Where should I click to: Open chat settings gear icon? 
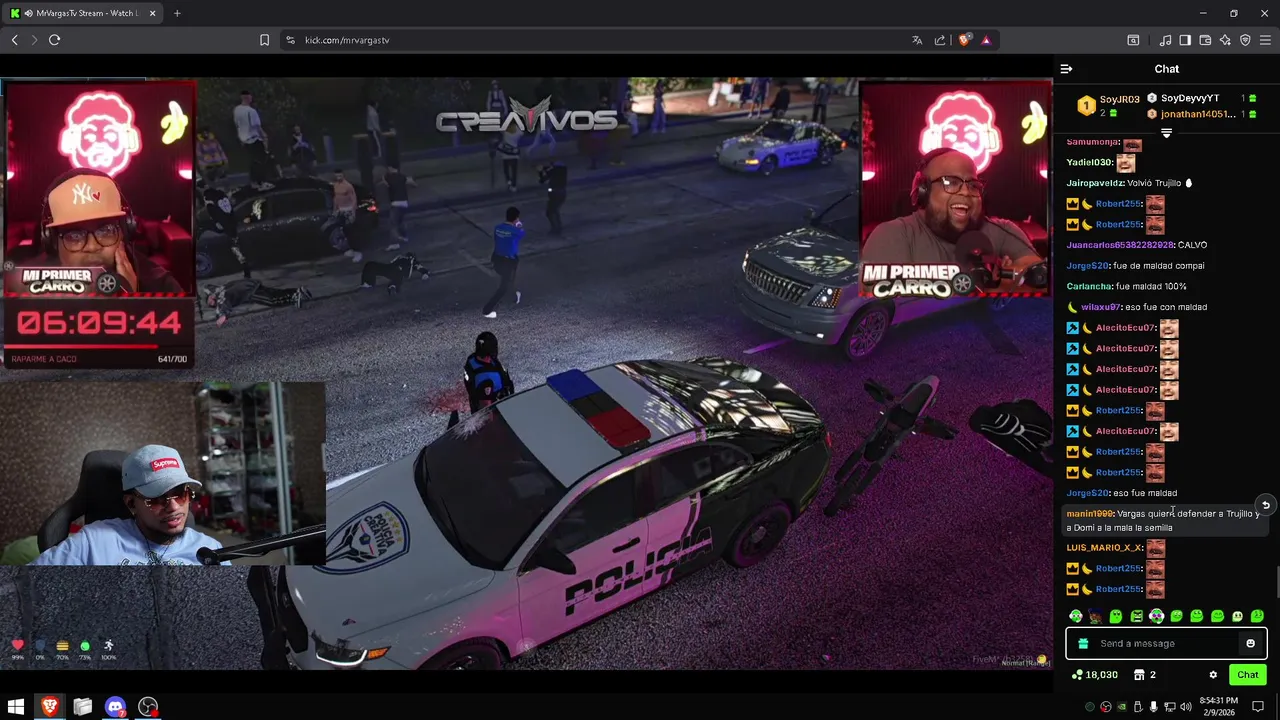(1213, 675)
